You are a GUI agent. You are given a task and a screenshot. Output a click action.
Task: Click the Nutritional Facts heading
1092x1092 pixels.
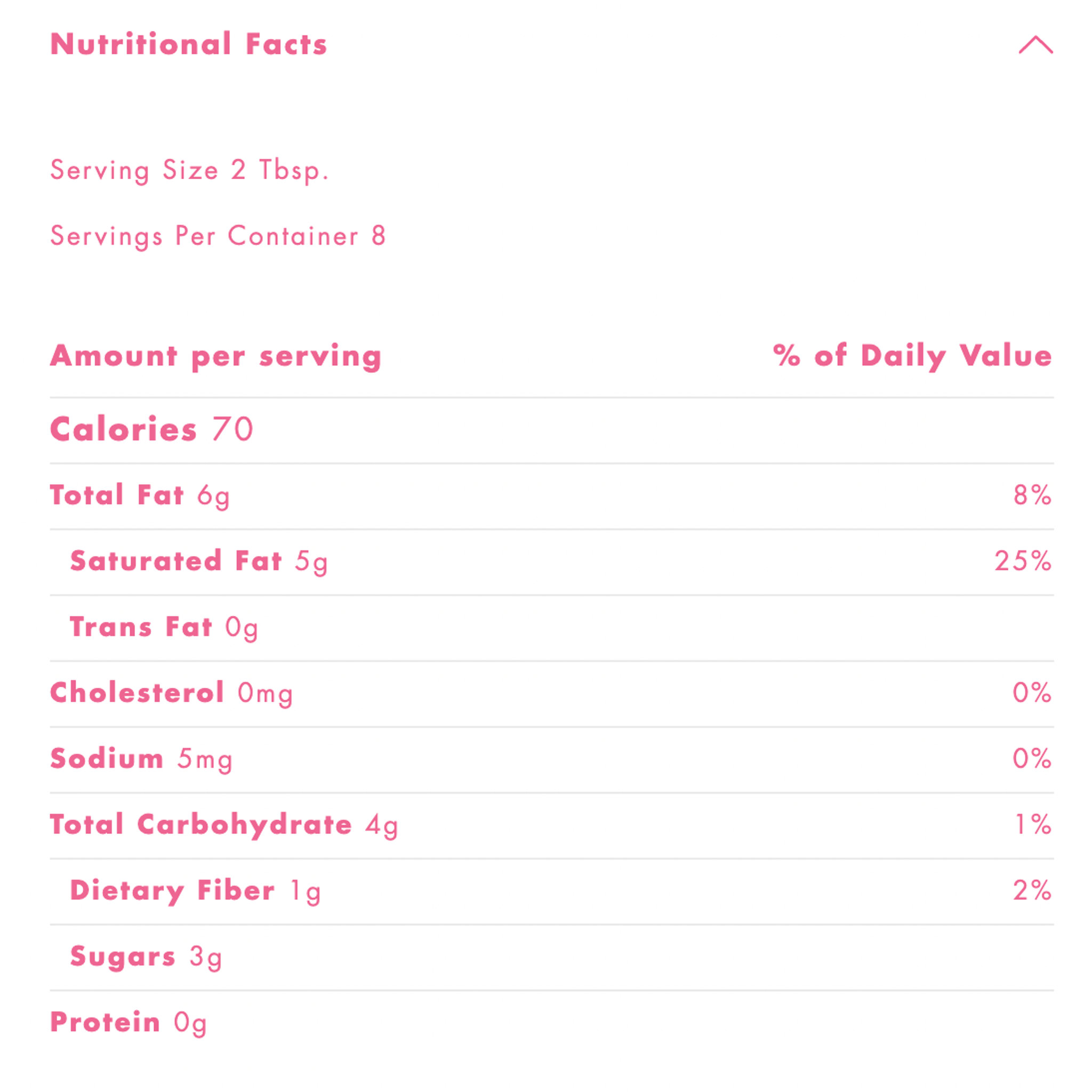(x=189, y=44)
